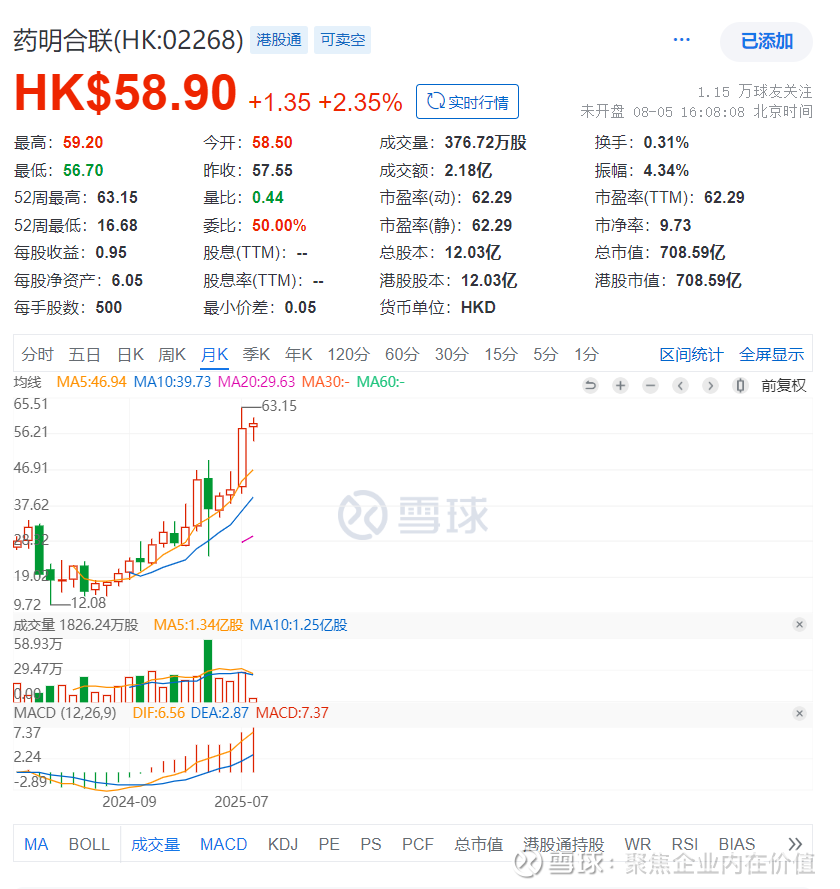Expand more indicators with double chevron
Screen dimensions: 840x889
pyautogui.click(x=795, y=844)
